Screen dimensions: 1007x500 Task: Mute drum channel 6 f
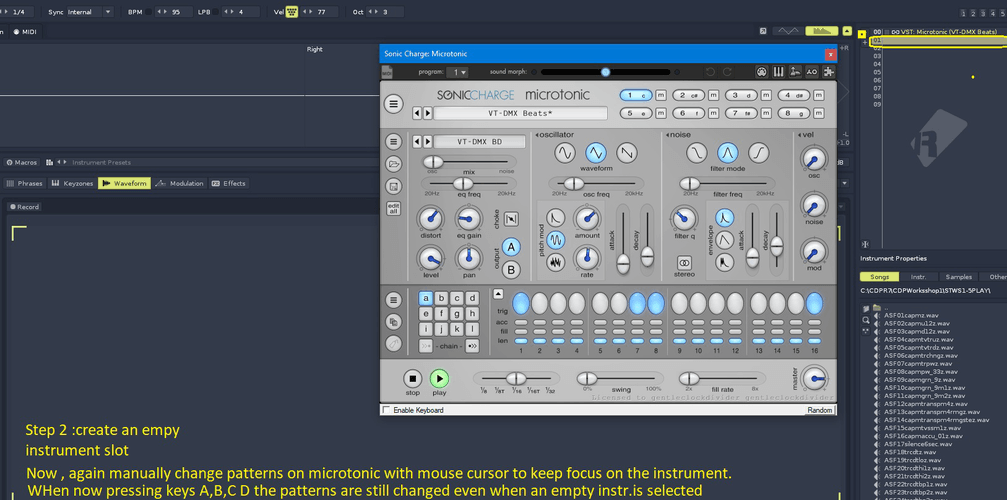click(713, 113)
